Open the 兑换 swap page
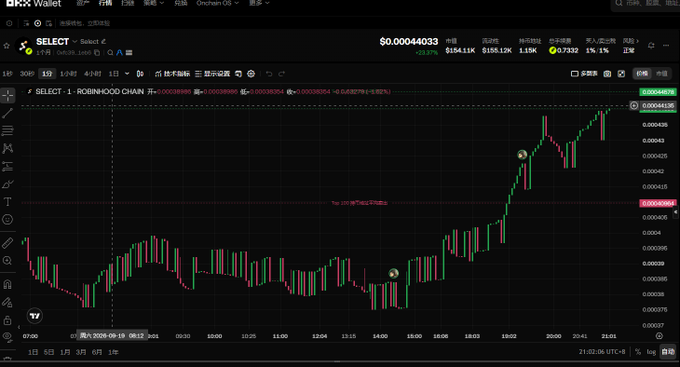The width and height of the screenshot is (680, 367). pyautogui.click(x=180, y=3)
